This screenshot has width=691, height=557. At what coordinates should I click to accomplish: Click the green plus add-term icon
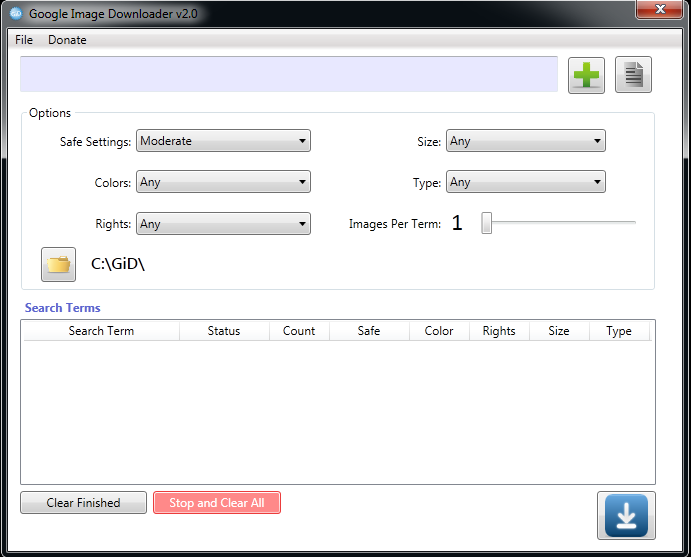pos(586,75)
